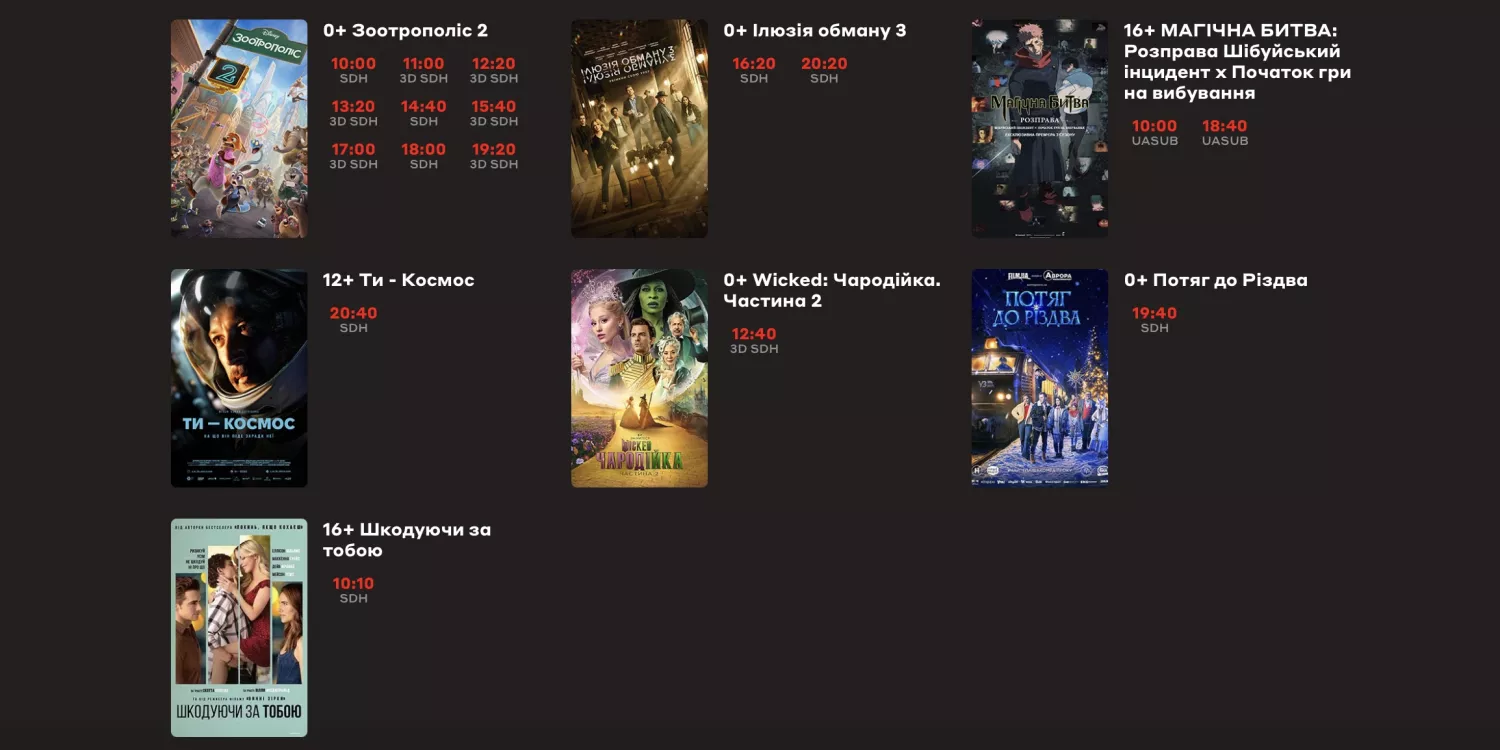The width and height of the screenshot is (1500, 750).
Task: Click the МАГІЧНА БИТВА anime poster
Action: 1038,128
